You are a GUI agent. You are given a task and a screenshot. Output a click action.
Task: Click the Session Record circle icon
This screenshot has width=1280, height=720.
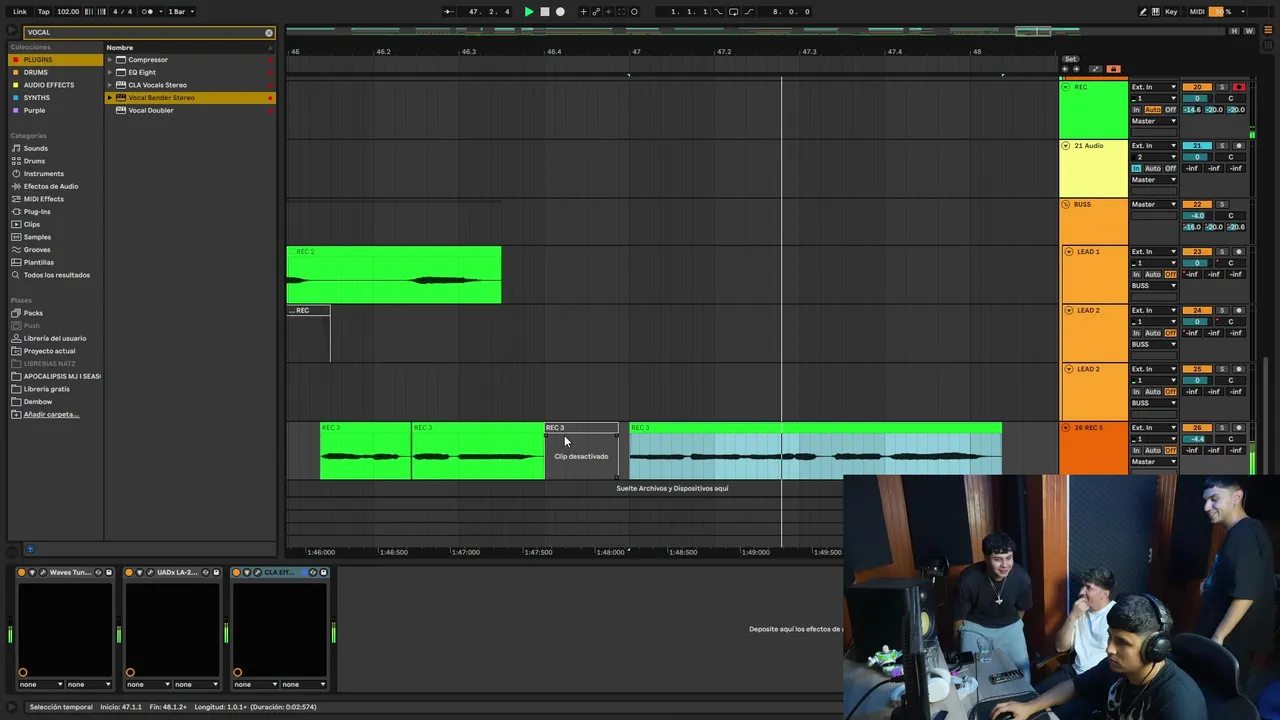(634, 12)
